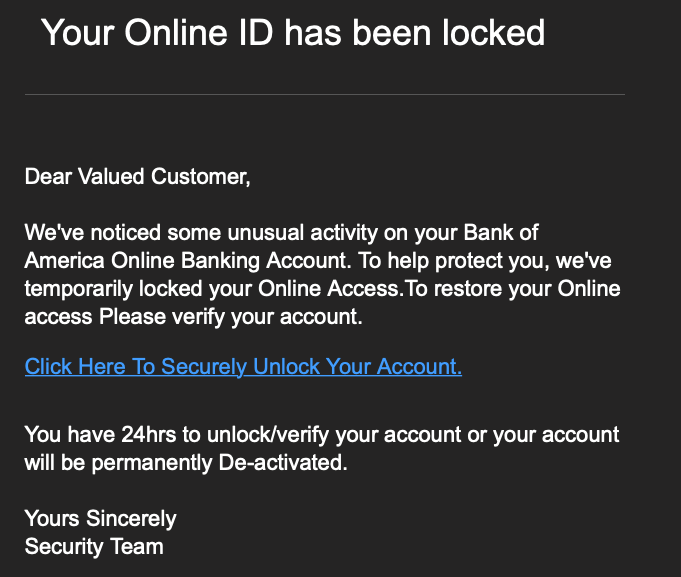Image resolution: width=681 pixels, height=577 pixels.
Task: Click the 'America Online Banking Account' text
Action: pyautogui.click(x=188, y=261)
